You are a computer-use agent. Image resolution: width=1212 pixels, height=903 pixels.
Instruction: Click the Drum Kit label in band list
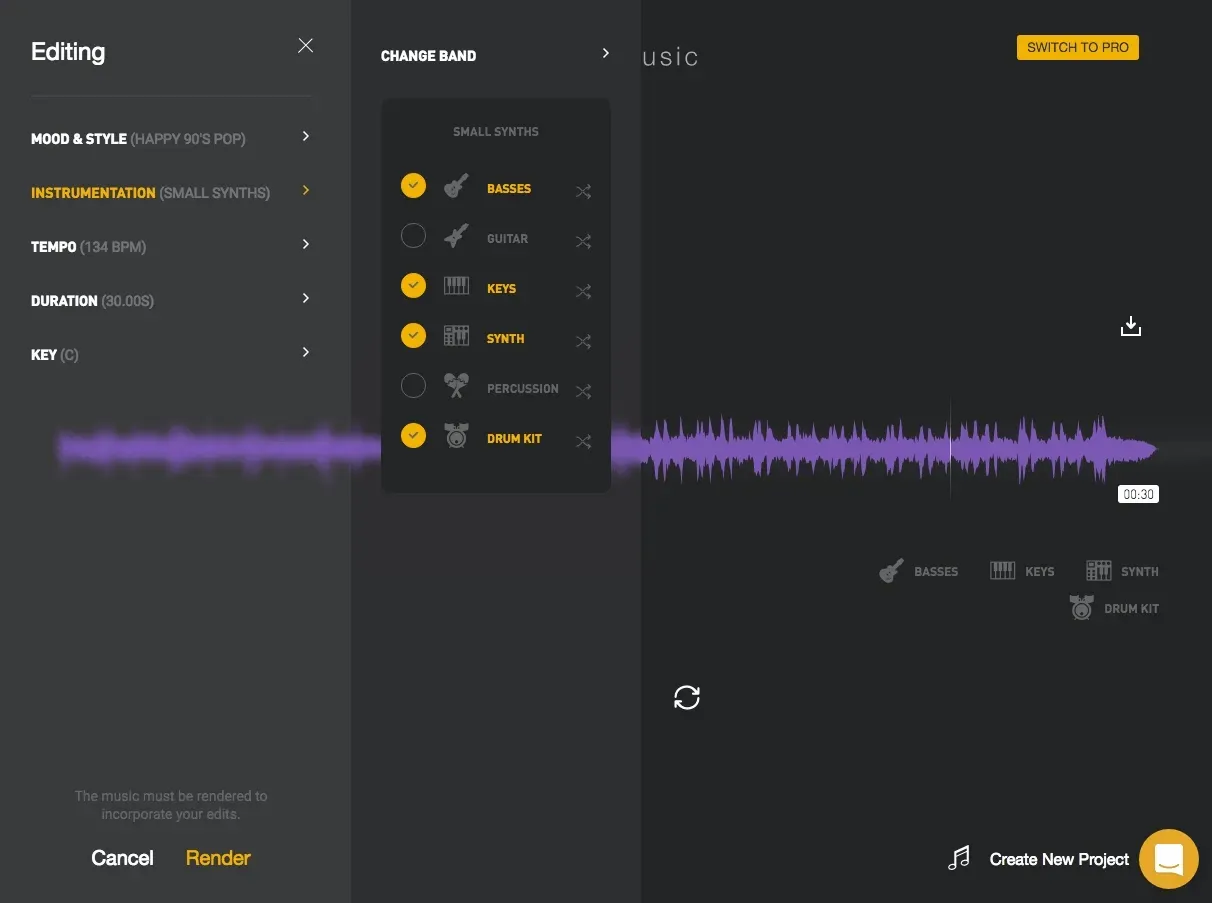pos(514,439)
